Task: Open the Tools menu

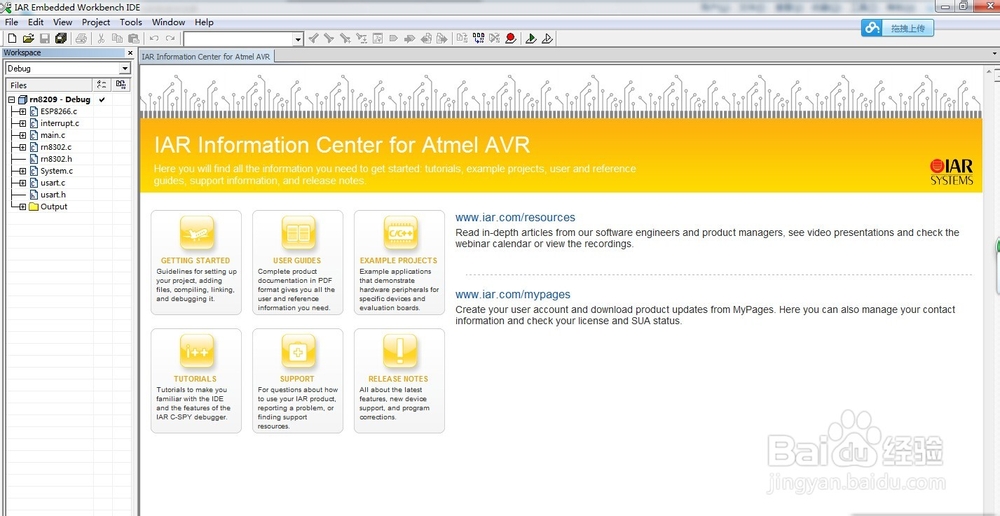Action: [x=131, y=22]
